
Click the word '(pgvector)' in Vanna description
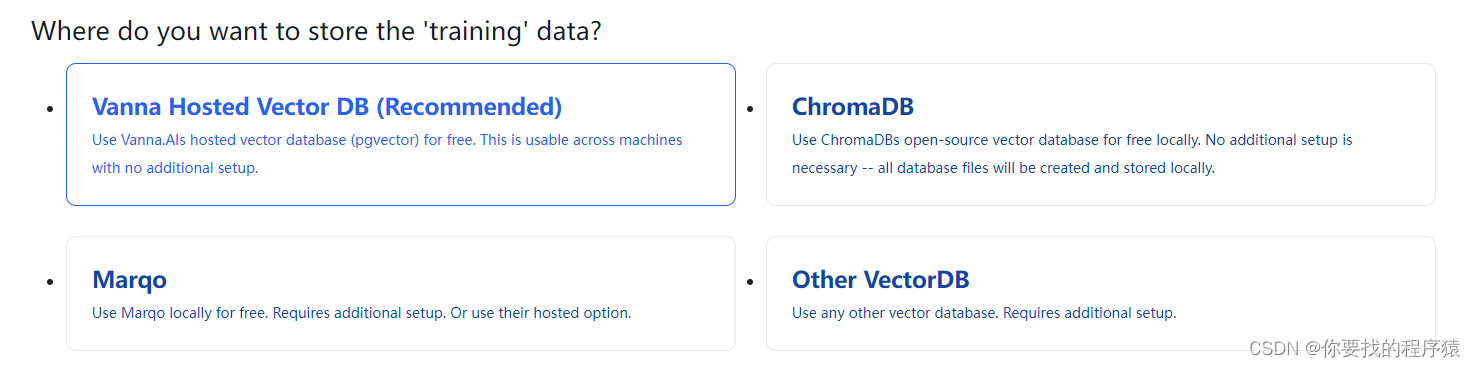[x=385, y=140]
